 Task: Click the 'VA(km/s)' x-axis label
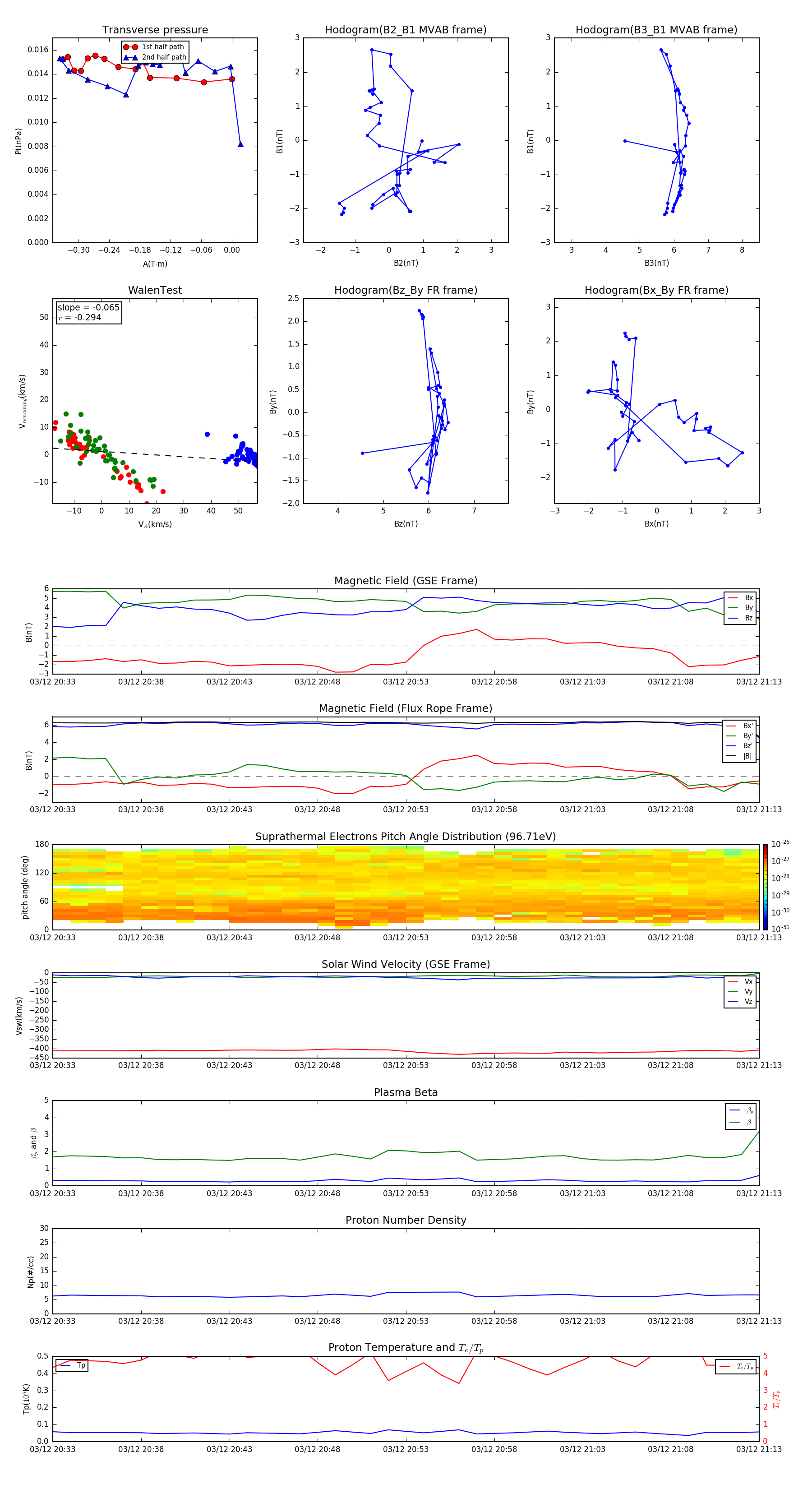155,524
